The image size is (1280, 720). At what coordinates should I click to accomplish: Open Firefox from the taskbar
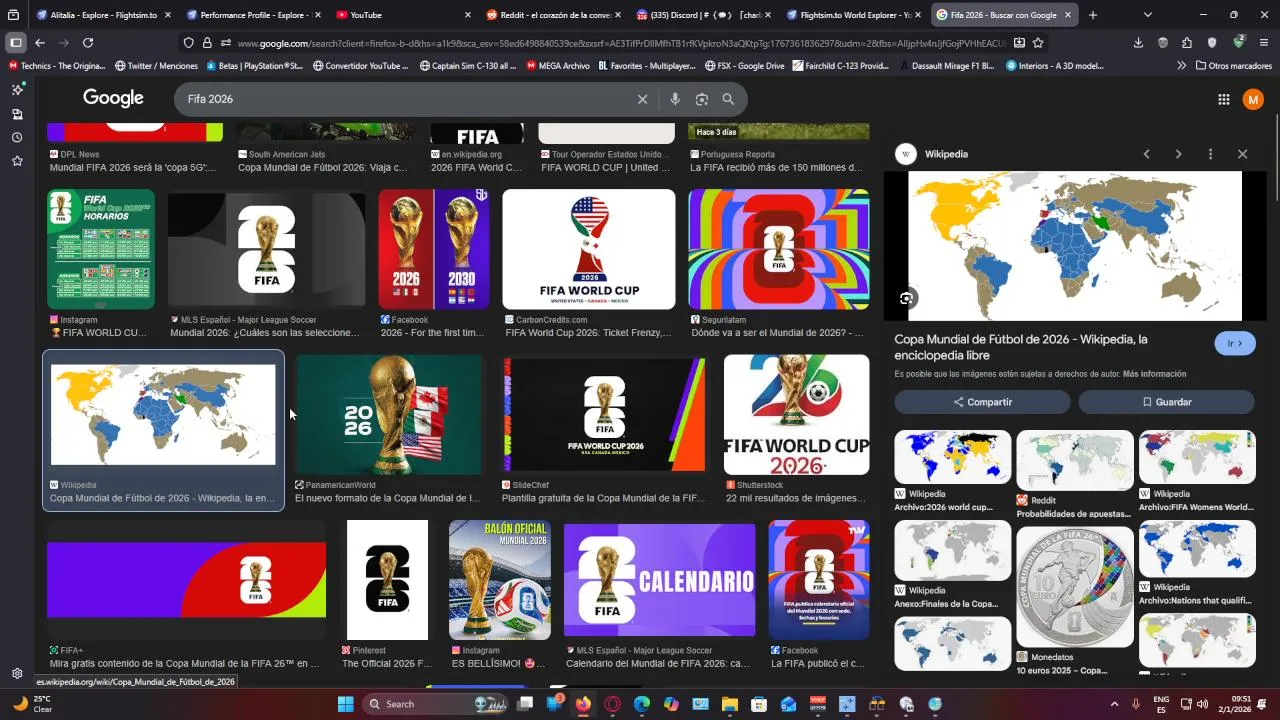coord(583,703)
